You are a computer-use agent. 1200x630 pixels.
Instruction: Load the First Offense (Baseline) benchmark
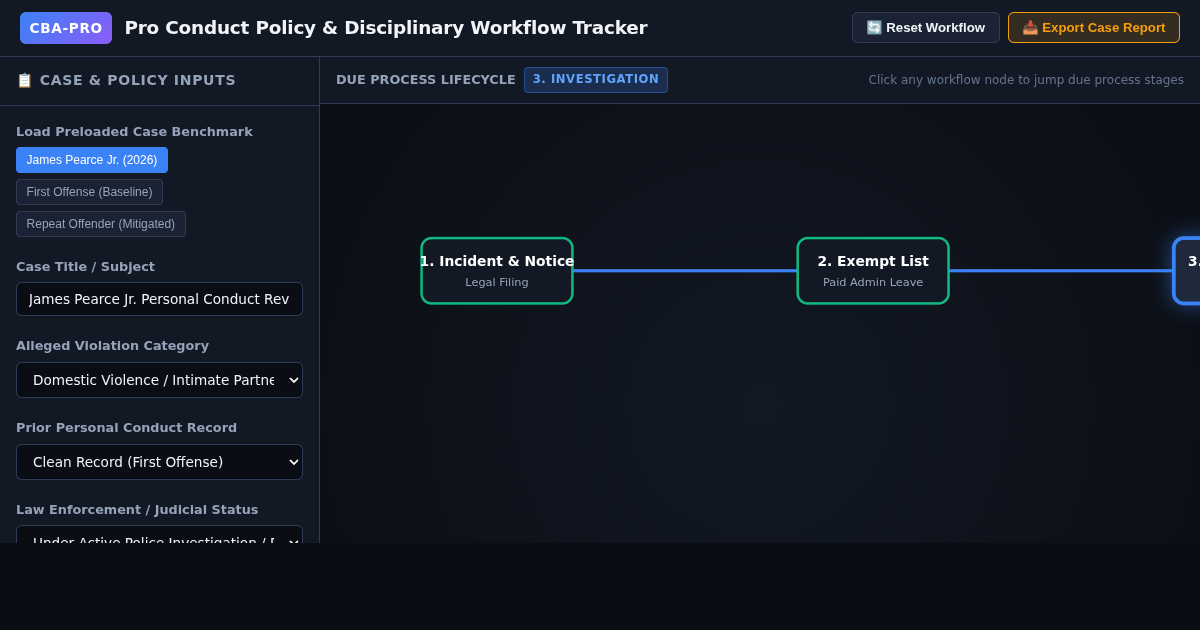(x=89, y=192)
